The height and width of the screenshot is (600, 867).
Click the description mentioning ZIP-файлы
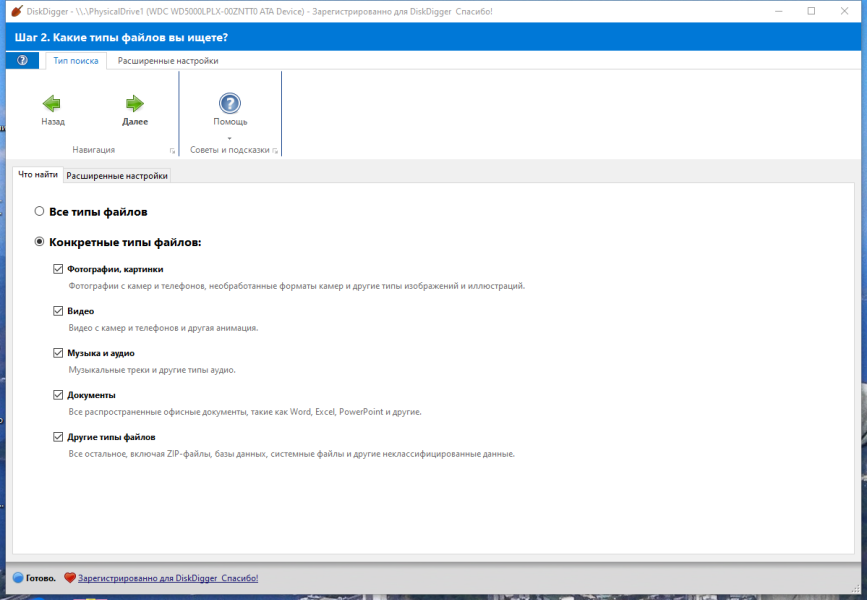291,454
